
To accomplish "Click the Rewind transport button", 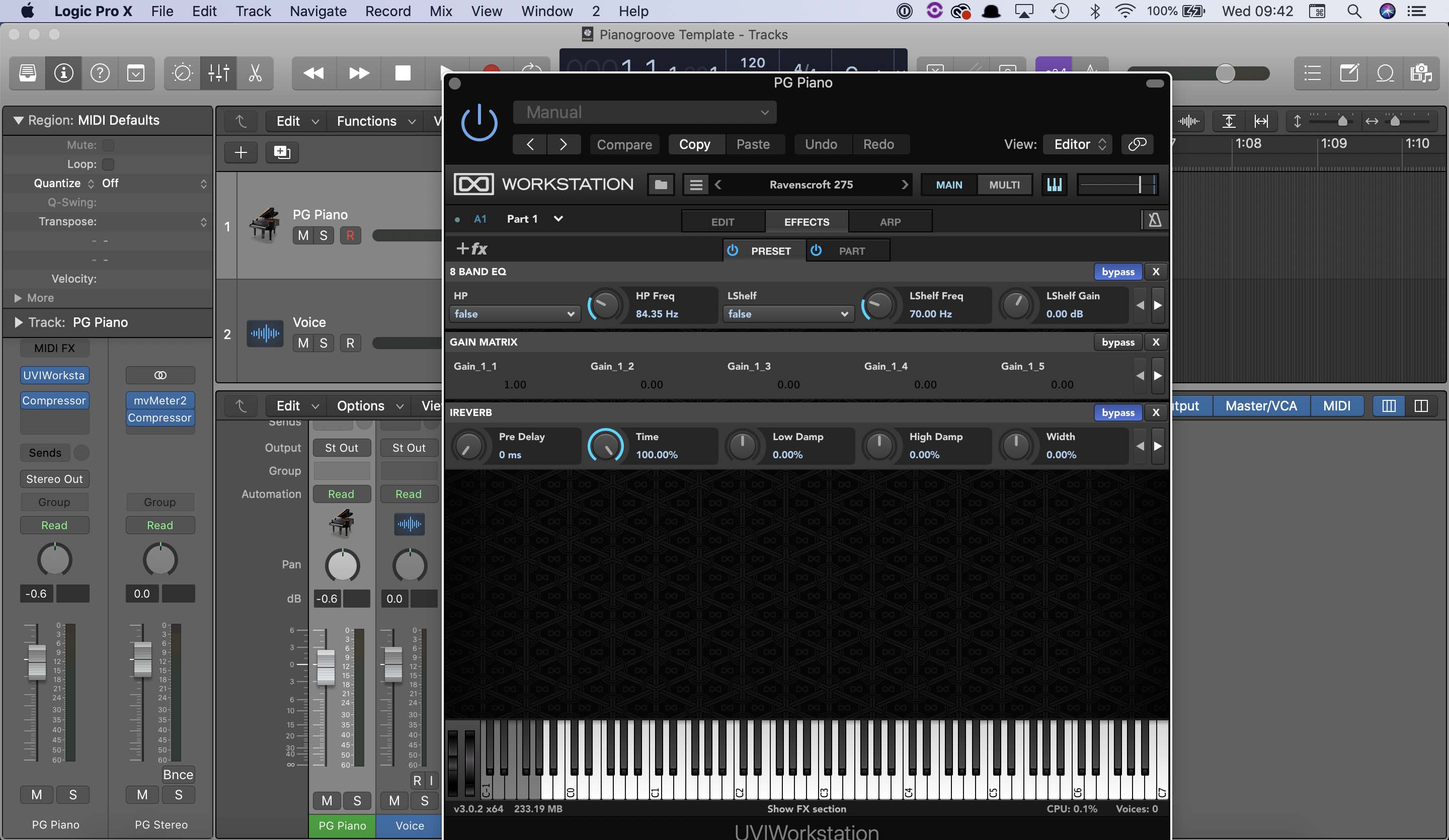I will (x=313, y=73).
